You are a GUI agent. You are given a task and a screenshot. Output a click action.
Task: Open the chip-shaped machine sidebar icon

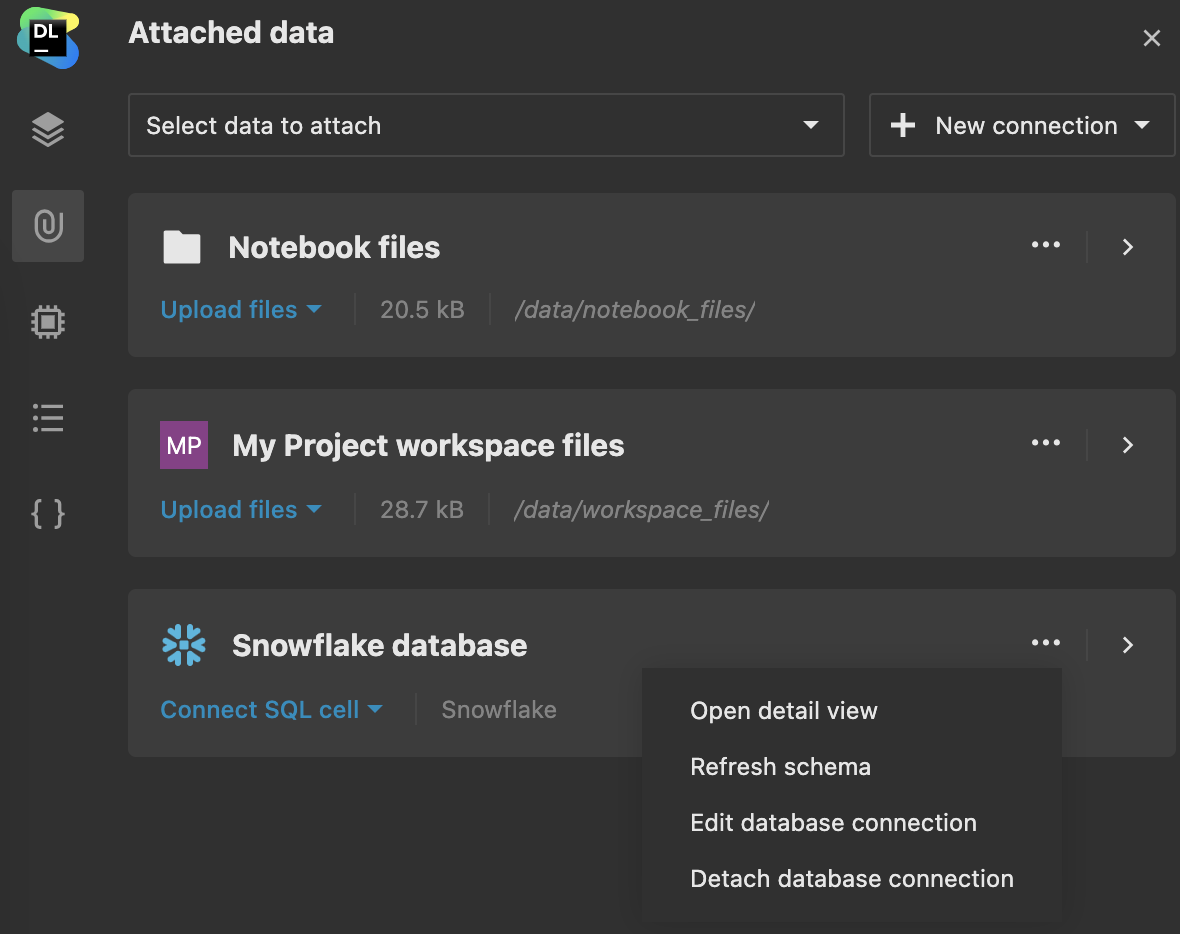click(x=48, y=321)
